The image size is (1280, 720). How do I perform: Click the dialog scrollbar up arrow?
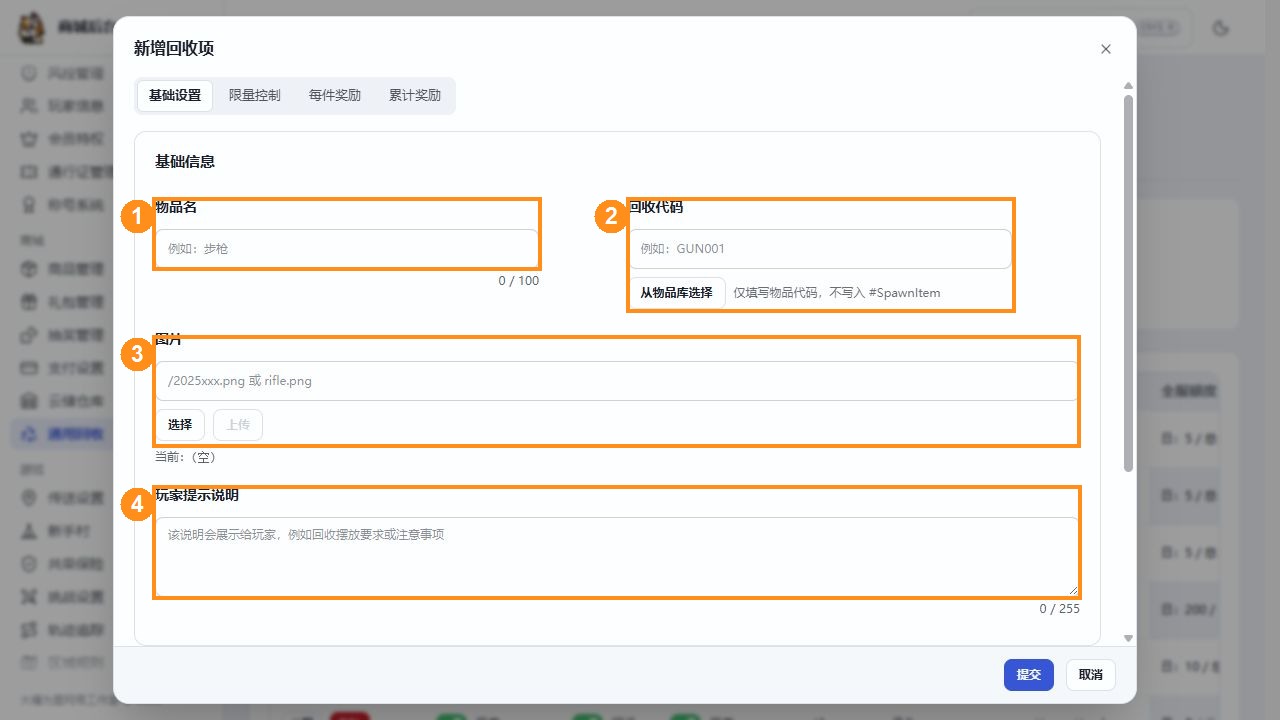1129,86
